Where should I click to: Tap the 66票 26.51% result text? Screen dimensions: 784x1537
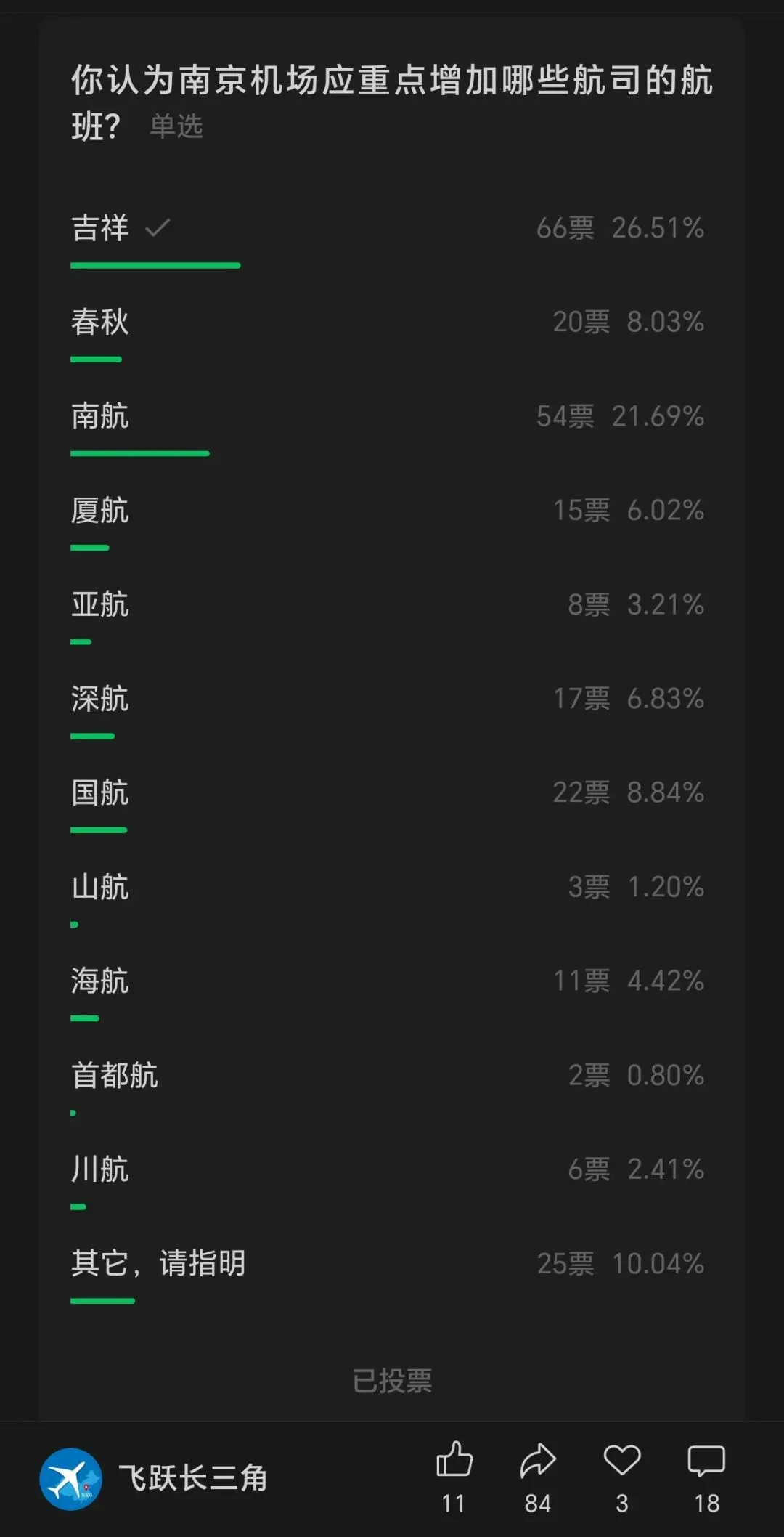620,228
